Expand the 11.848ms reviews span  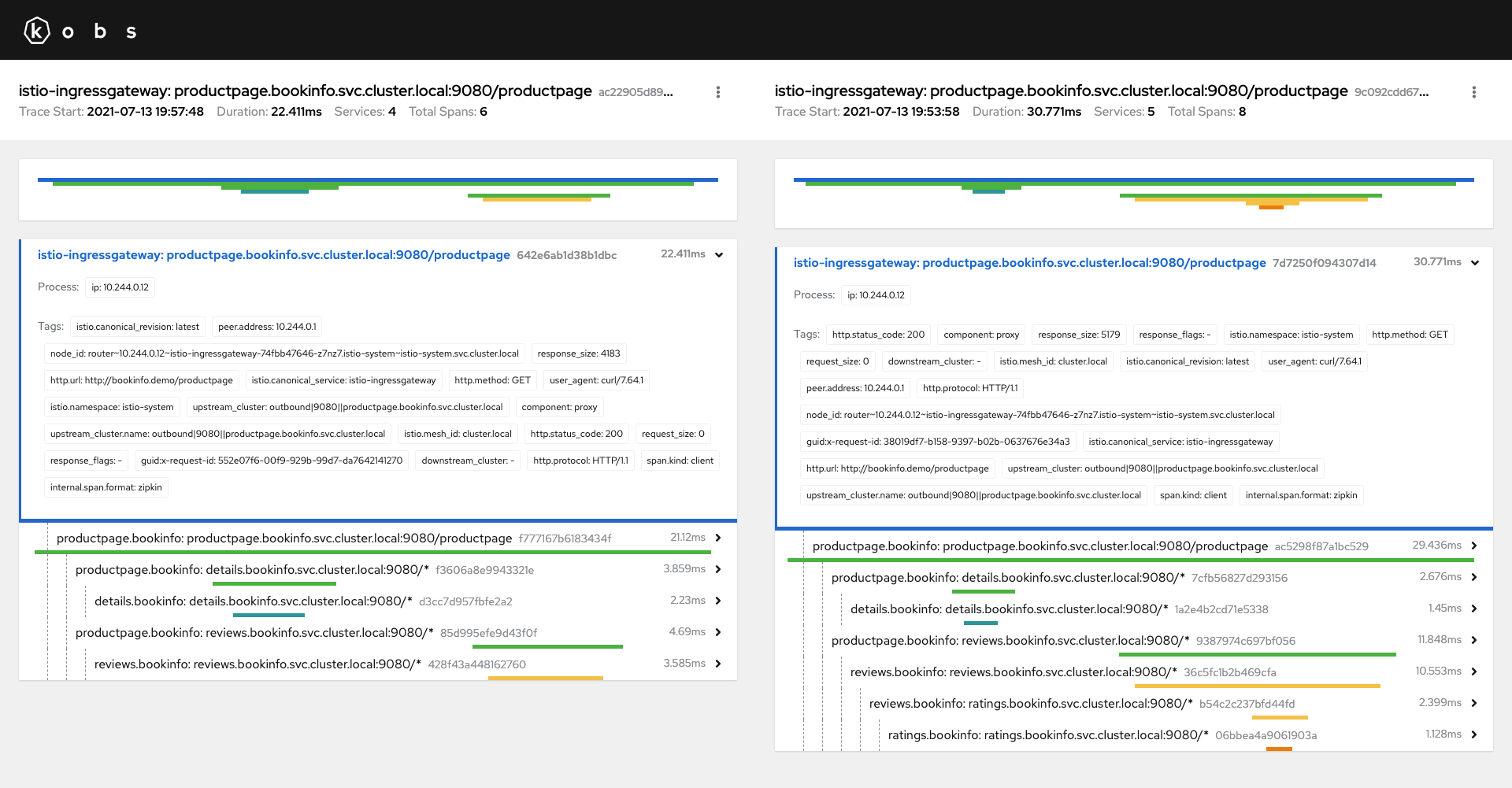[1473, 640]
